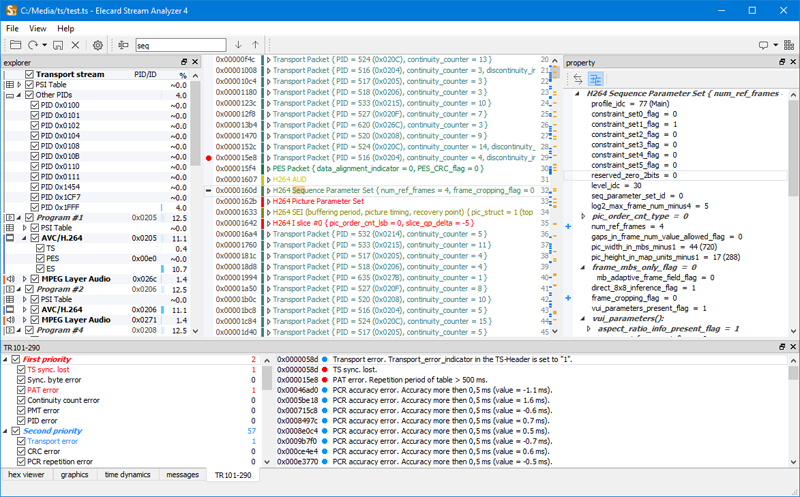
Task: Click the sync arrows icon in property panel
Action: pos(578,79)
